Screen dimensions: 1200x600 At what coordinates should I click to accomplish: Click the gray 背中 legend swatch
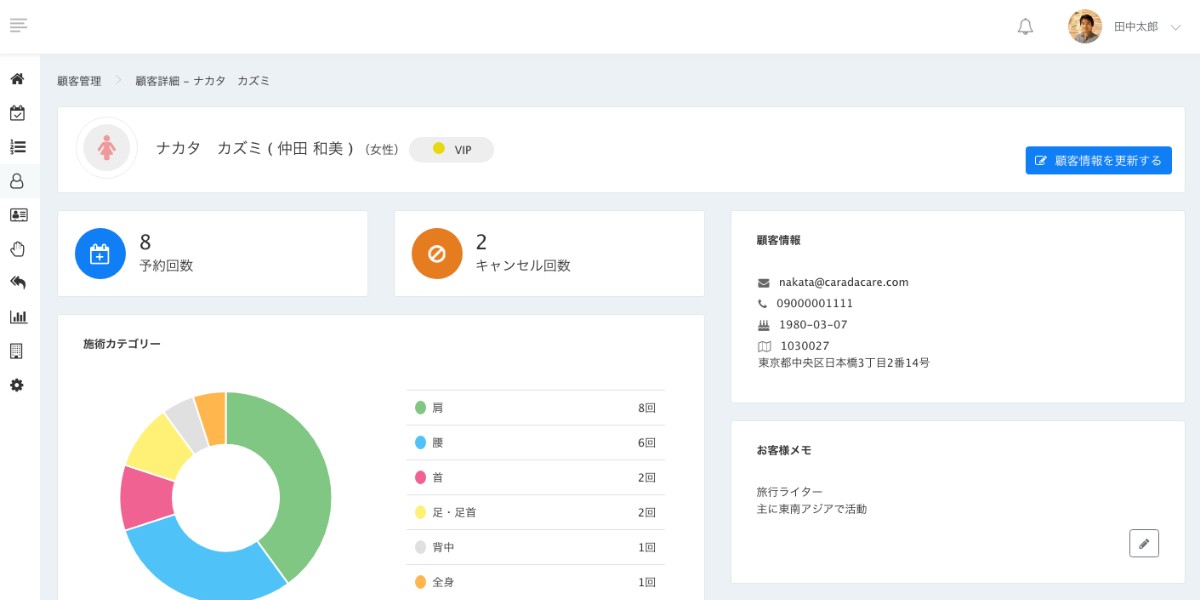pos(421,547)
